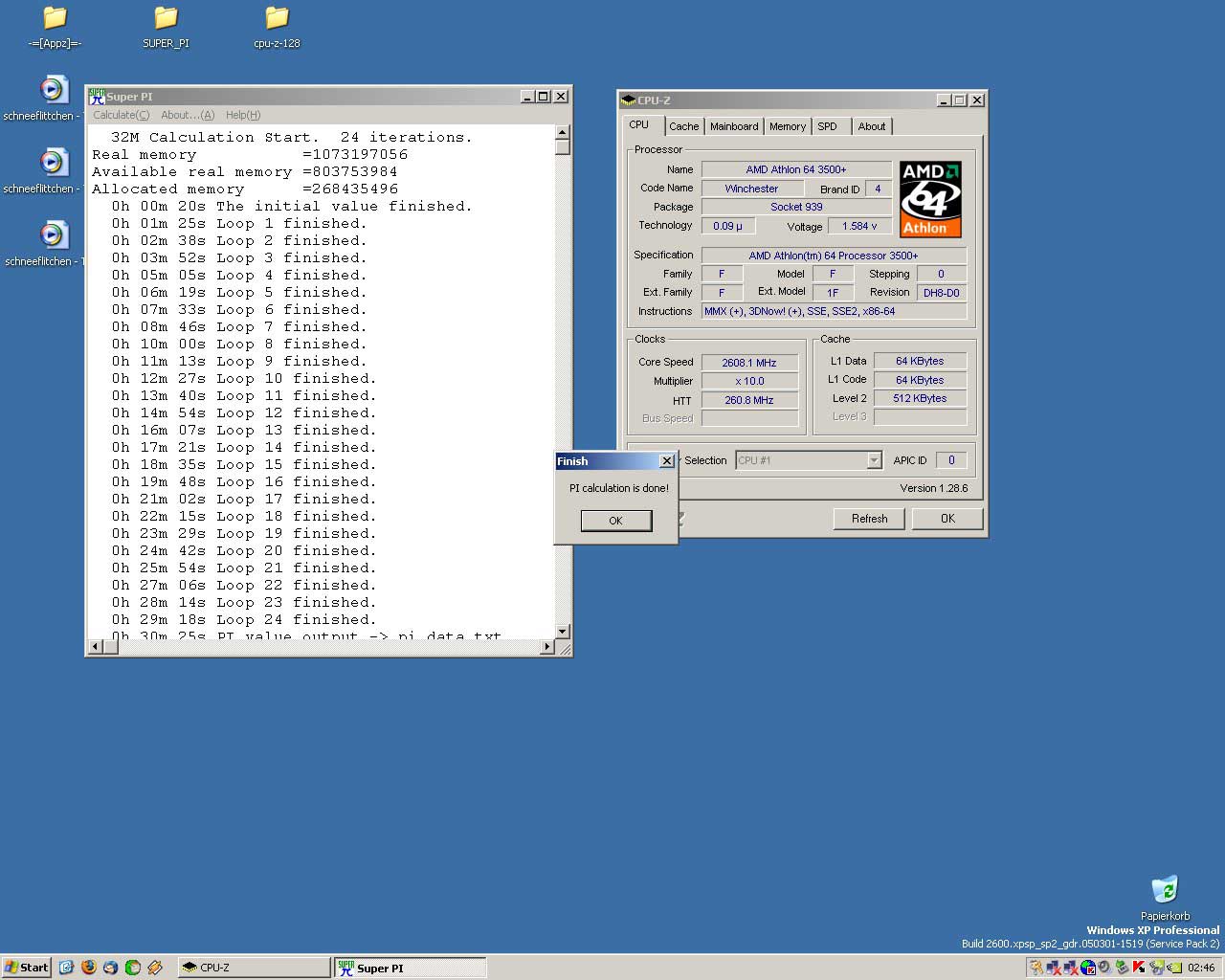Click the CPU-Z title bar chip icon

[628, 100]
